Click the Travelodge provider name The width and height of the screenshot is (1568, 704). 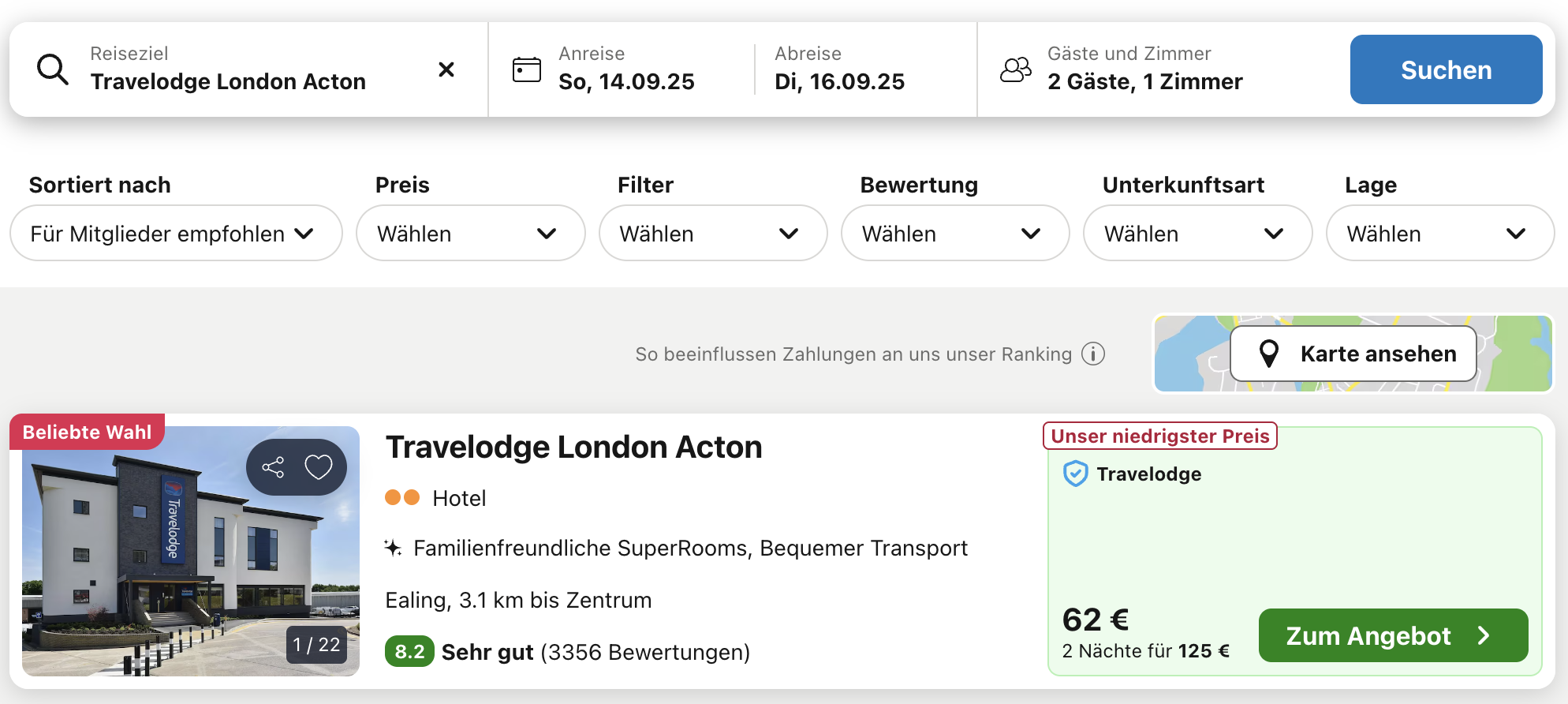1149,474
